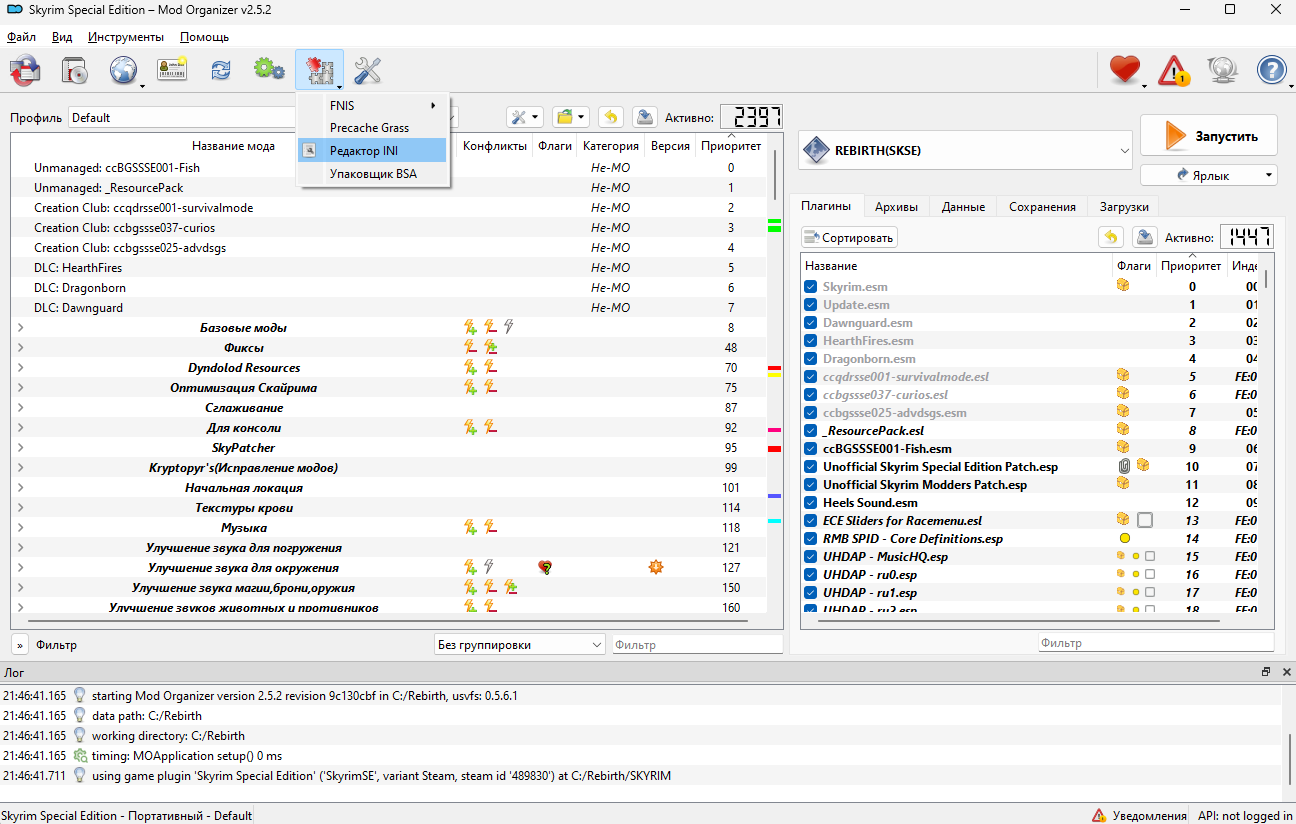Switch to the Сохранения tab
This screenshot has height=824, width=1296.
(1042, 206)
